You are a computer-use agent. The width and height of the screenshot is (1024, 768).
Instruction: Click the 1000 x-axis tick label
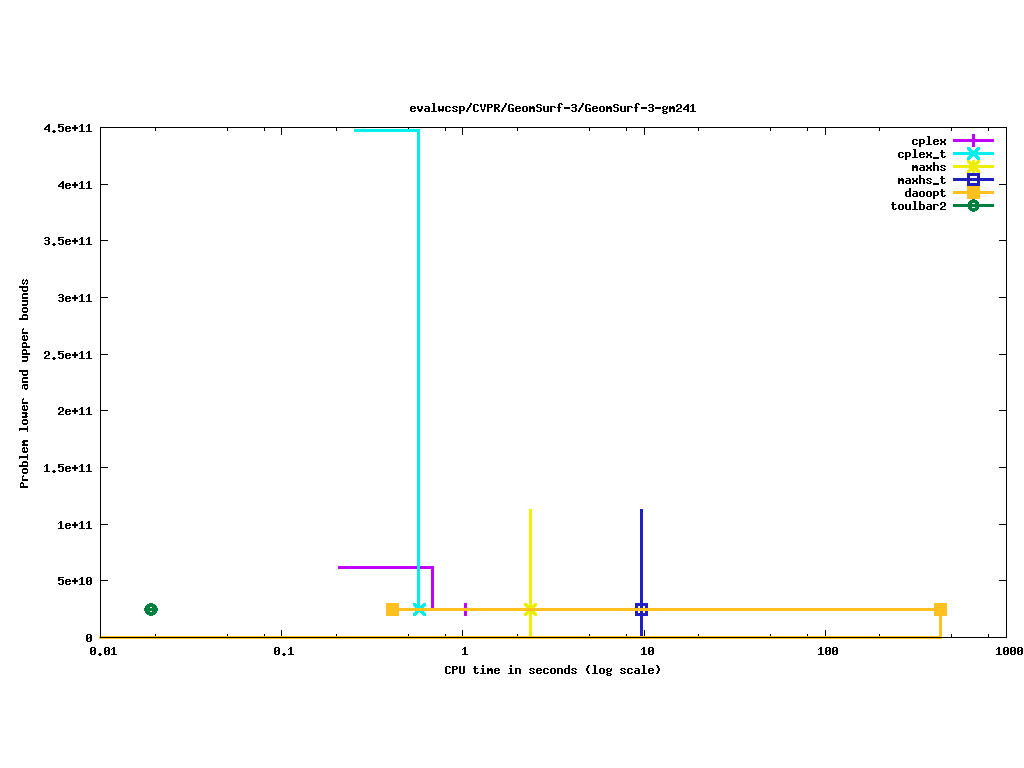click(1007, 651)
